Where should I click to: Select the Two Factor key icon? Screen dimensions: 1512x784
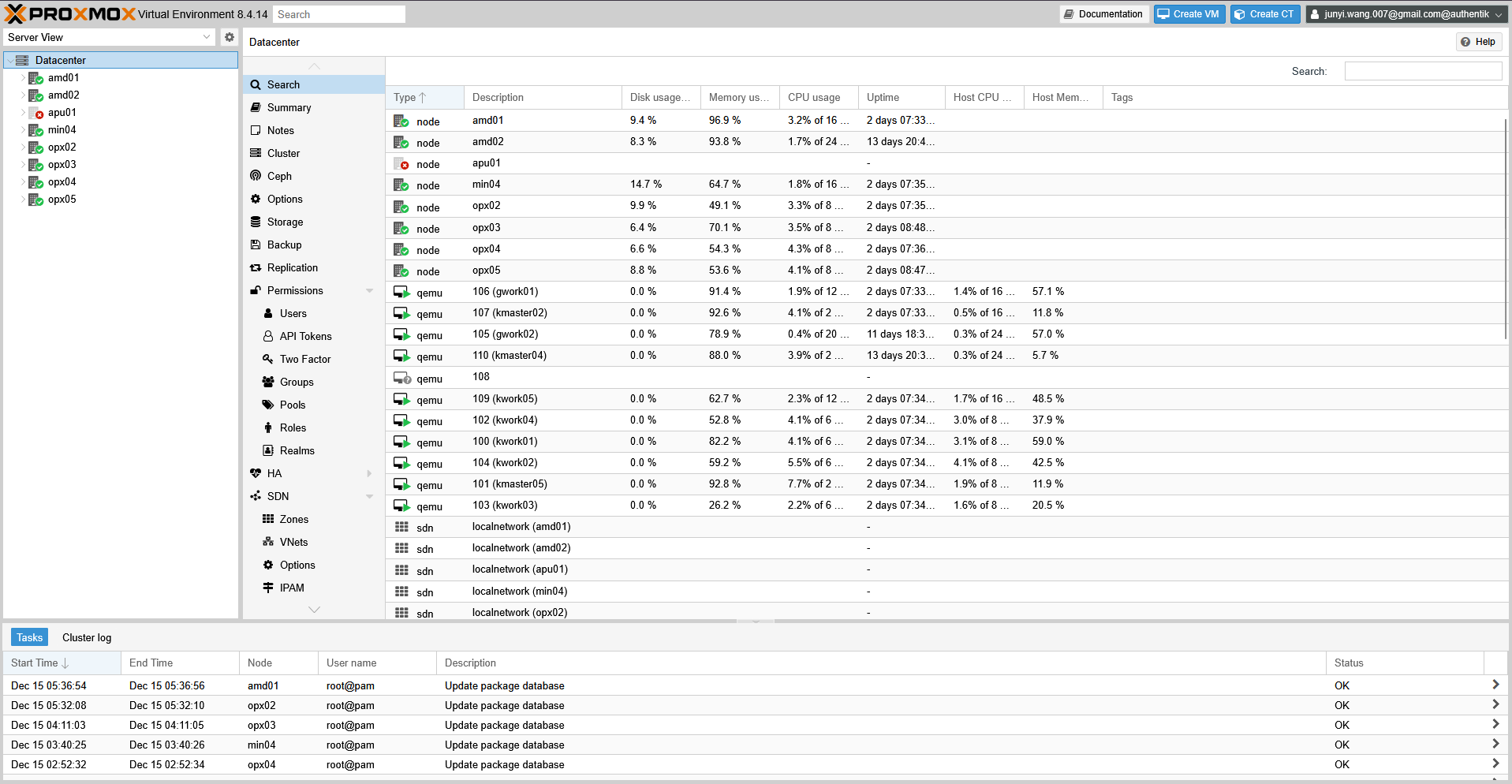pos(268,359)
